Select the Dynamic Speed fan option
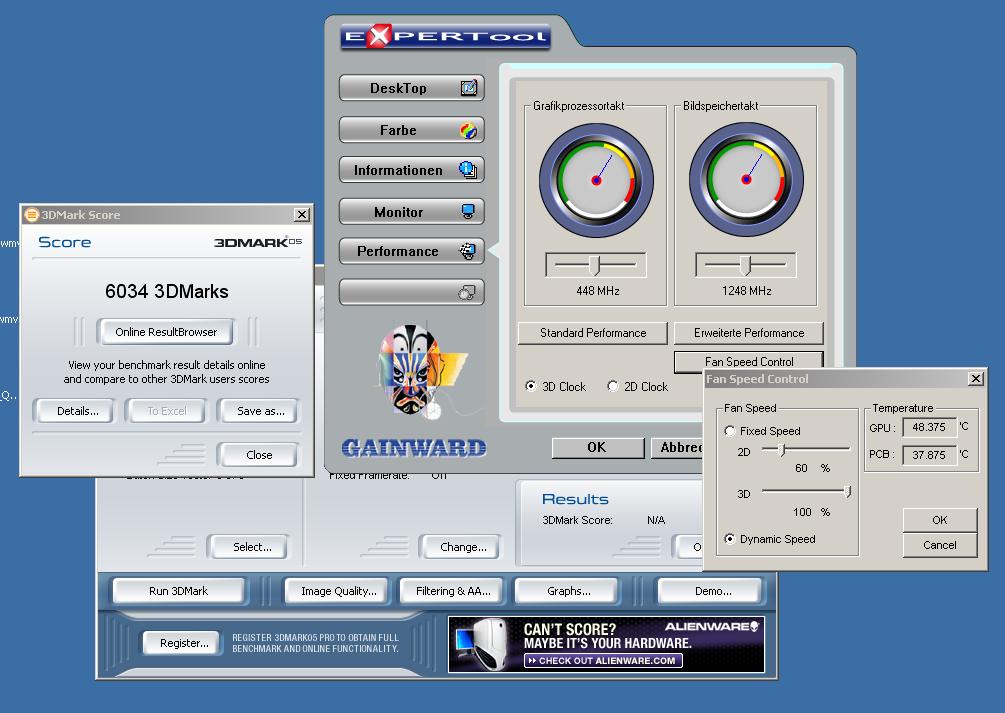Viewport: 1005px width, 713px height. [x=729, y=539]
